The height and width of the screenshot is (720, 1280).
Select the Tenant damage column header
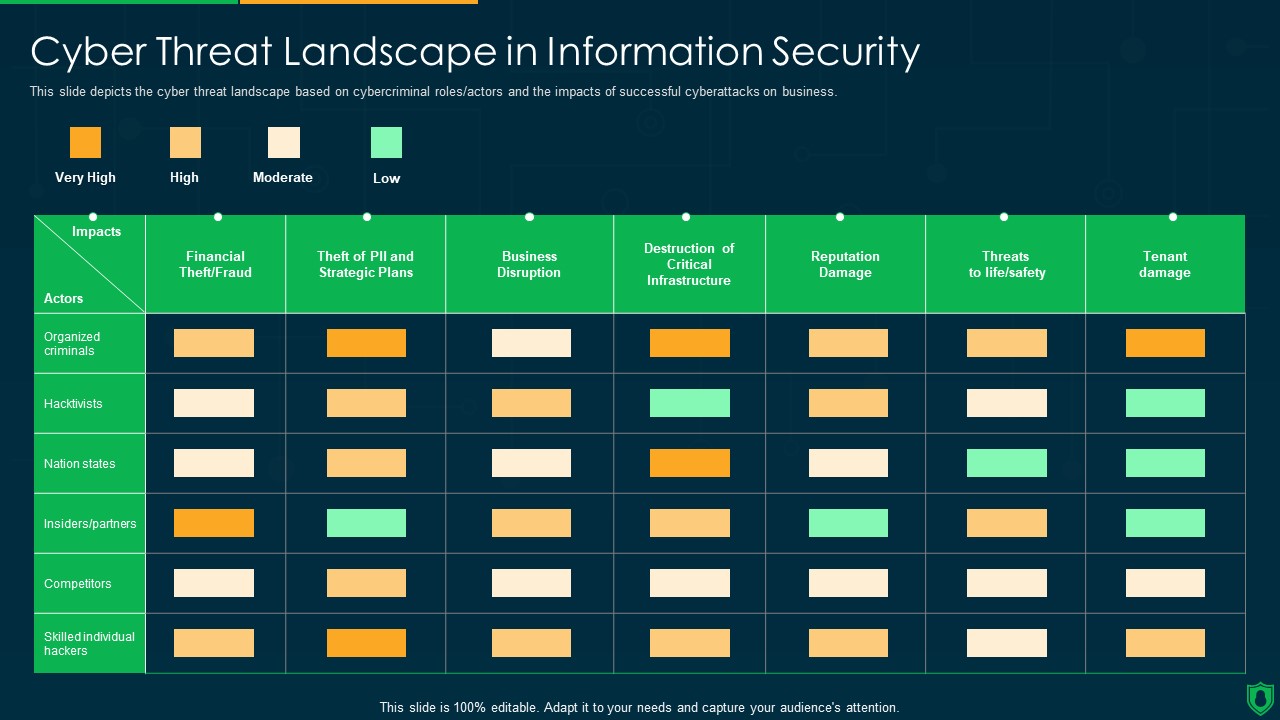[x=1165, y=264]
